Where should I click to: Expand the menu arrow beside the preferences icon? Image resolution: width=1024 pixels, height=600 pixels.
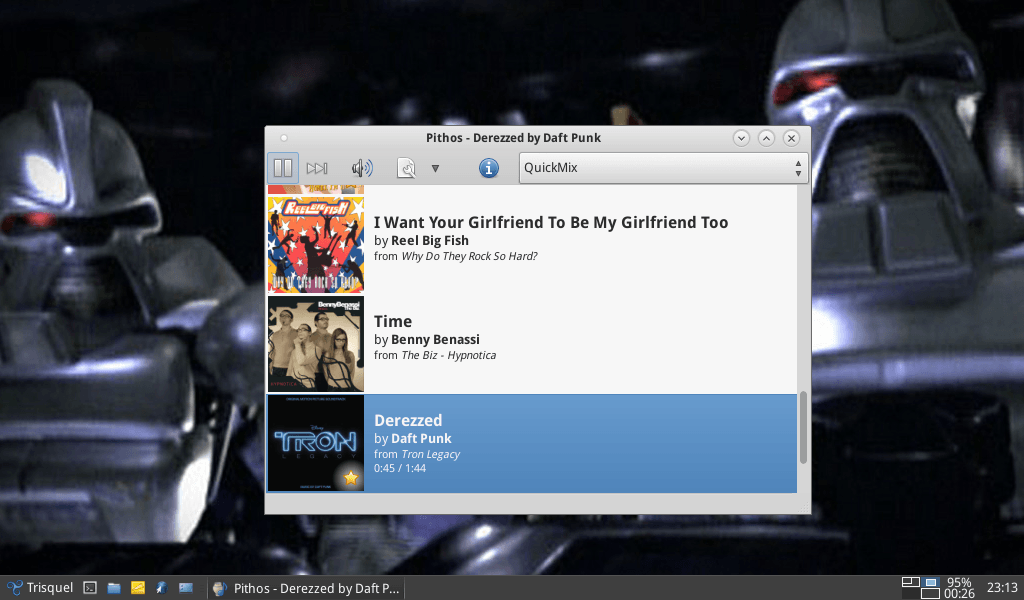click(x=435, y=168)
